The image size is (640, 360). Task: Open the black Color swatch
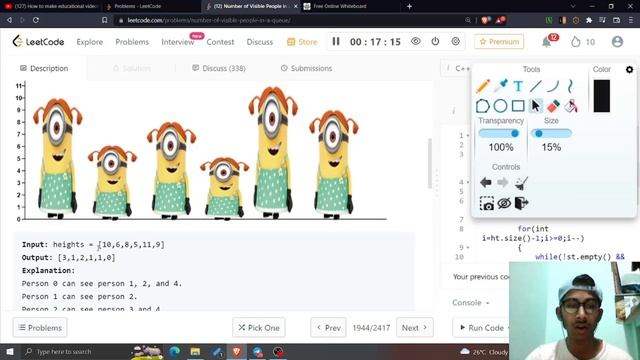pyautogui.click(x=602, y=96)
